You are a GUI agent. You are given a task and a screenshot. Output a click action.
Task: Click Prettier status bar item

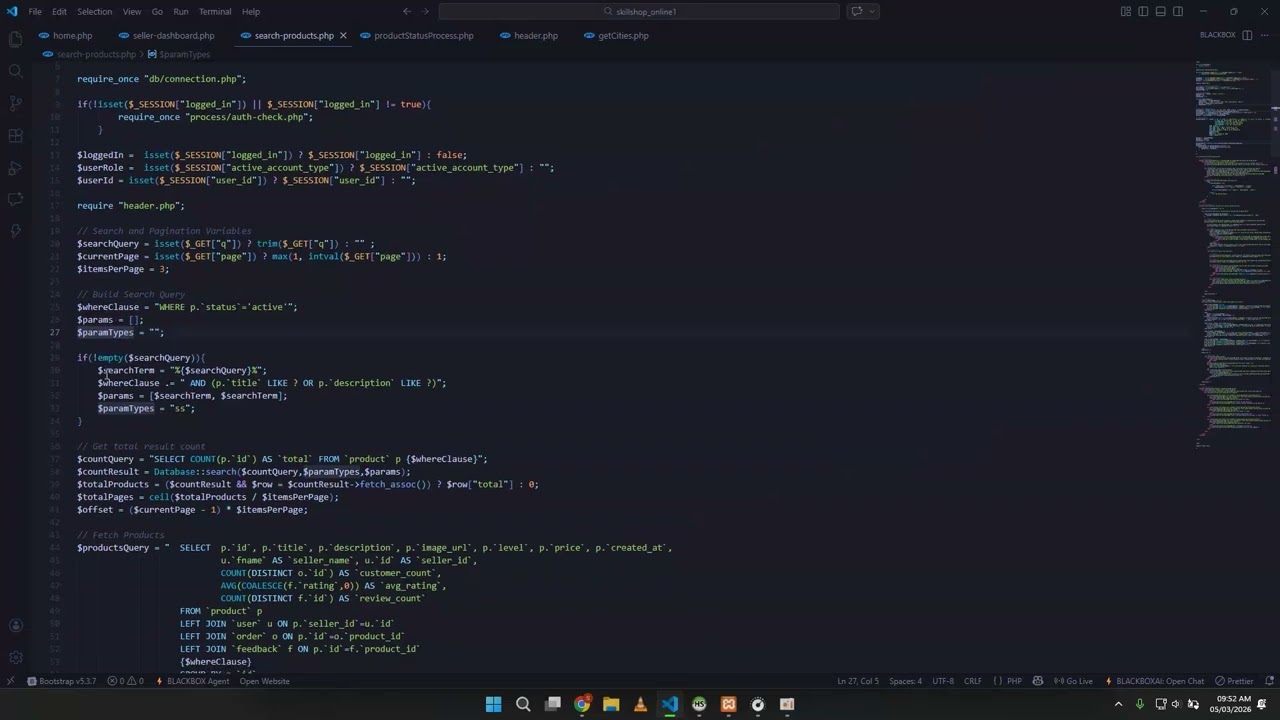coord(1234,681)
